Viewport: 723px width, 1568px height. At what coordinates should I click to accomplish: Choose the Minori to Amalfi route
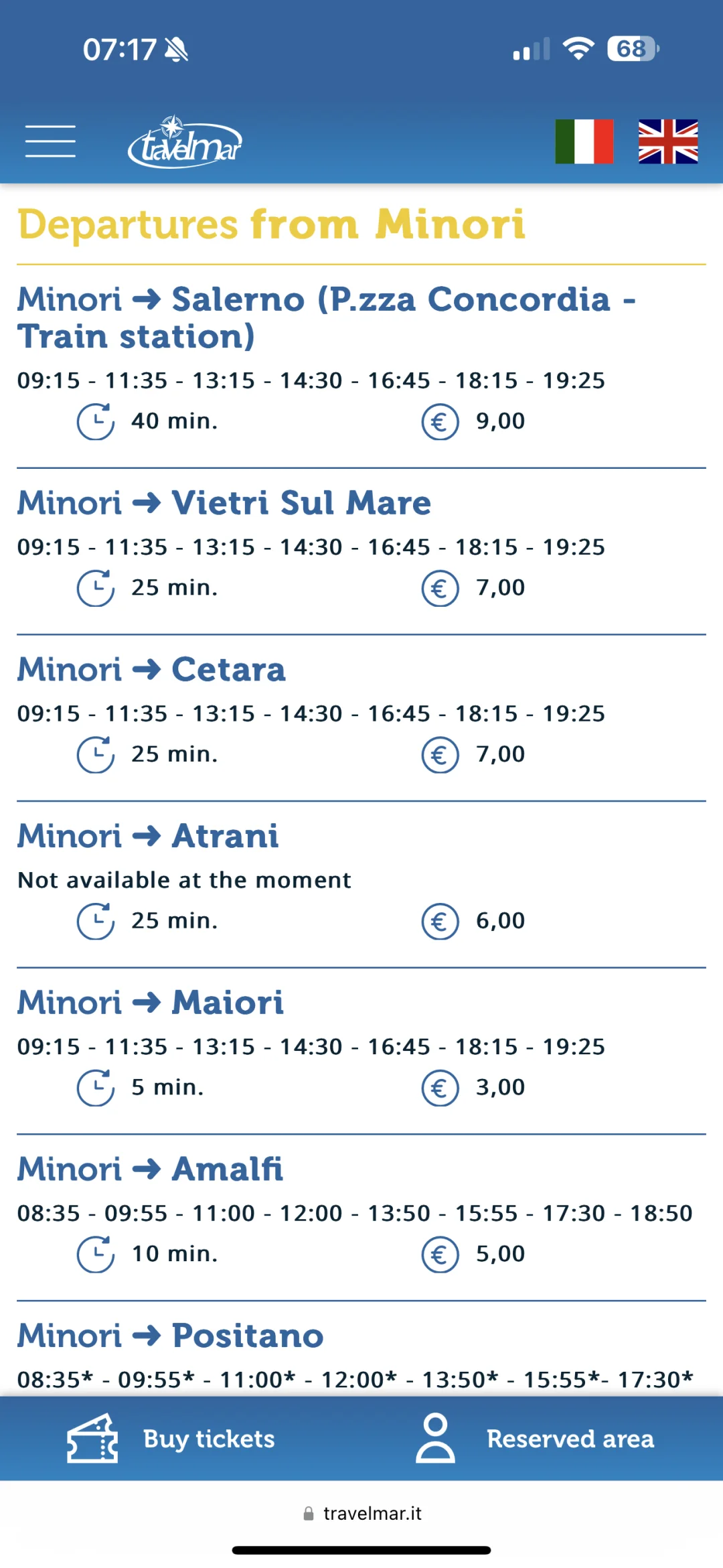(150, 1169)
